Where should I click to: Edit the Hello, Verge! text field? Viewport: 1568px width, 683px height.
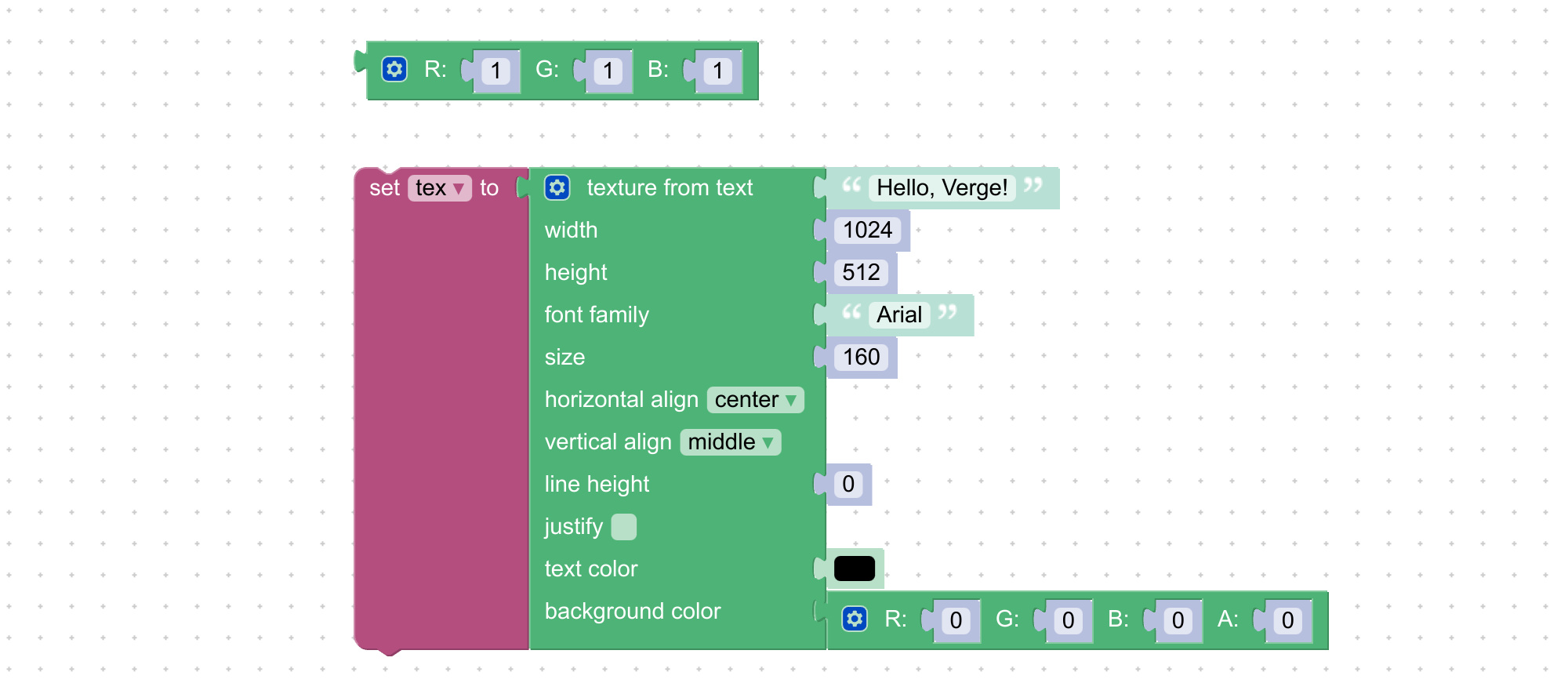[x=942, y=187]
